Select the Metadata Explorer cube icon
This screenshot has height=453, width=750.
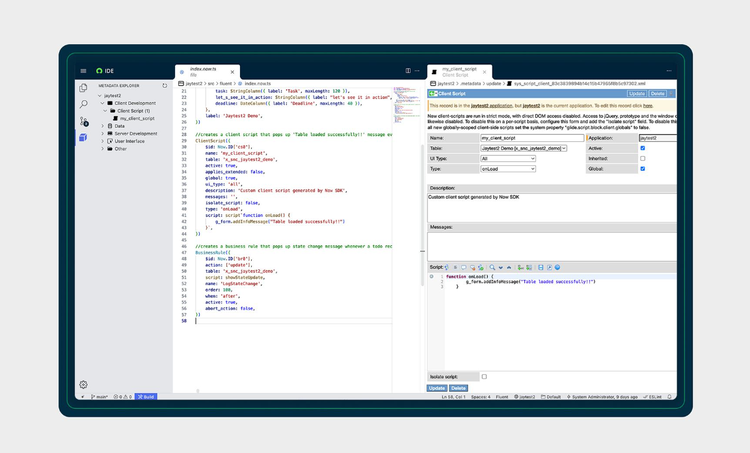coord(84,137)
